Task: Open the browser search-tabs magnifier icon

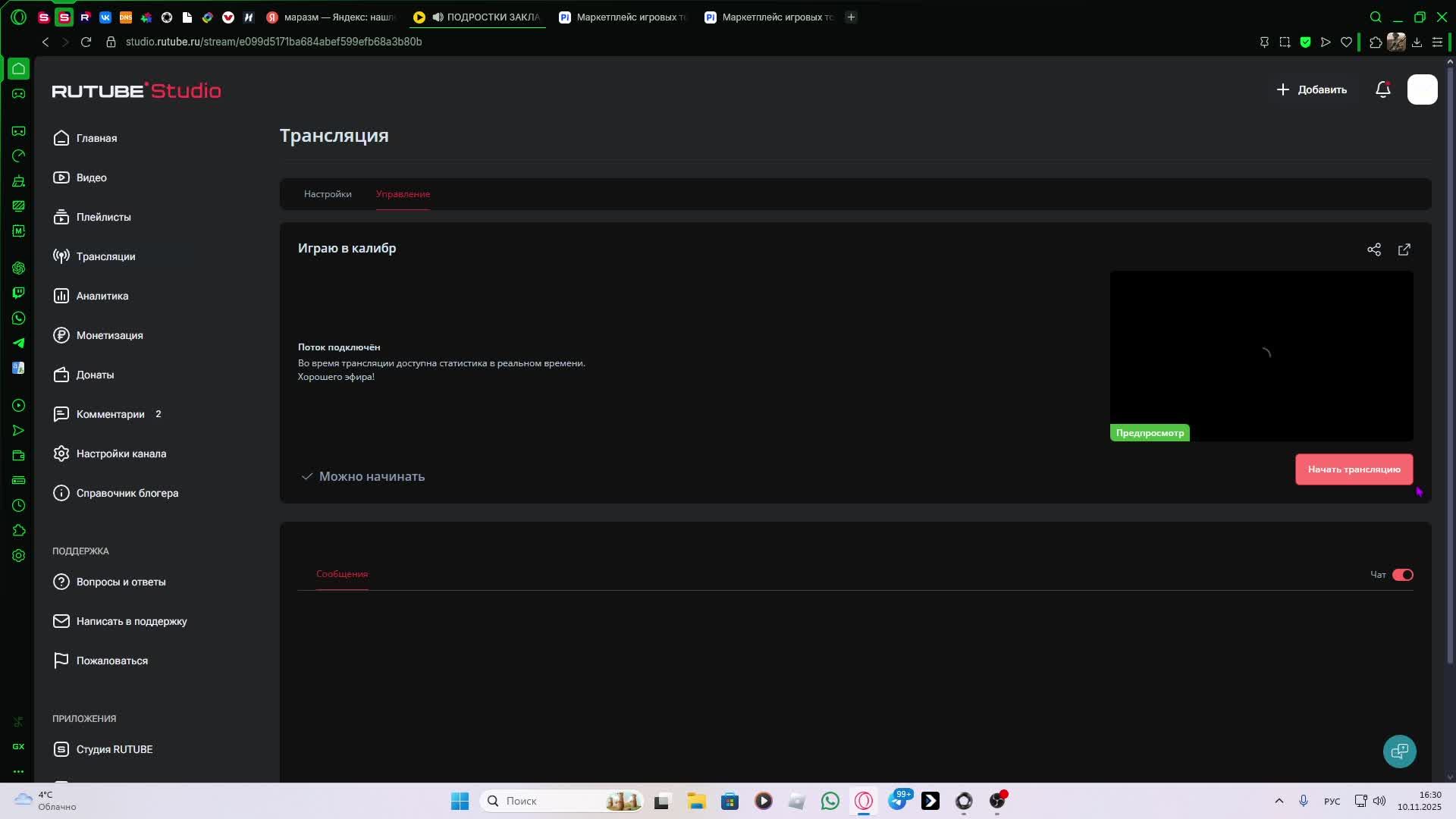Action: click(x=1376, y=17)
